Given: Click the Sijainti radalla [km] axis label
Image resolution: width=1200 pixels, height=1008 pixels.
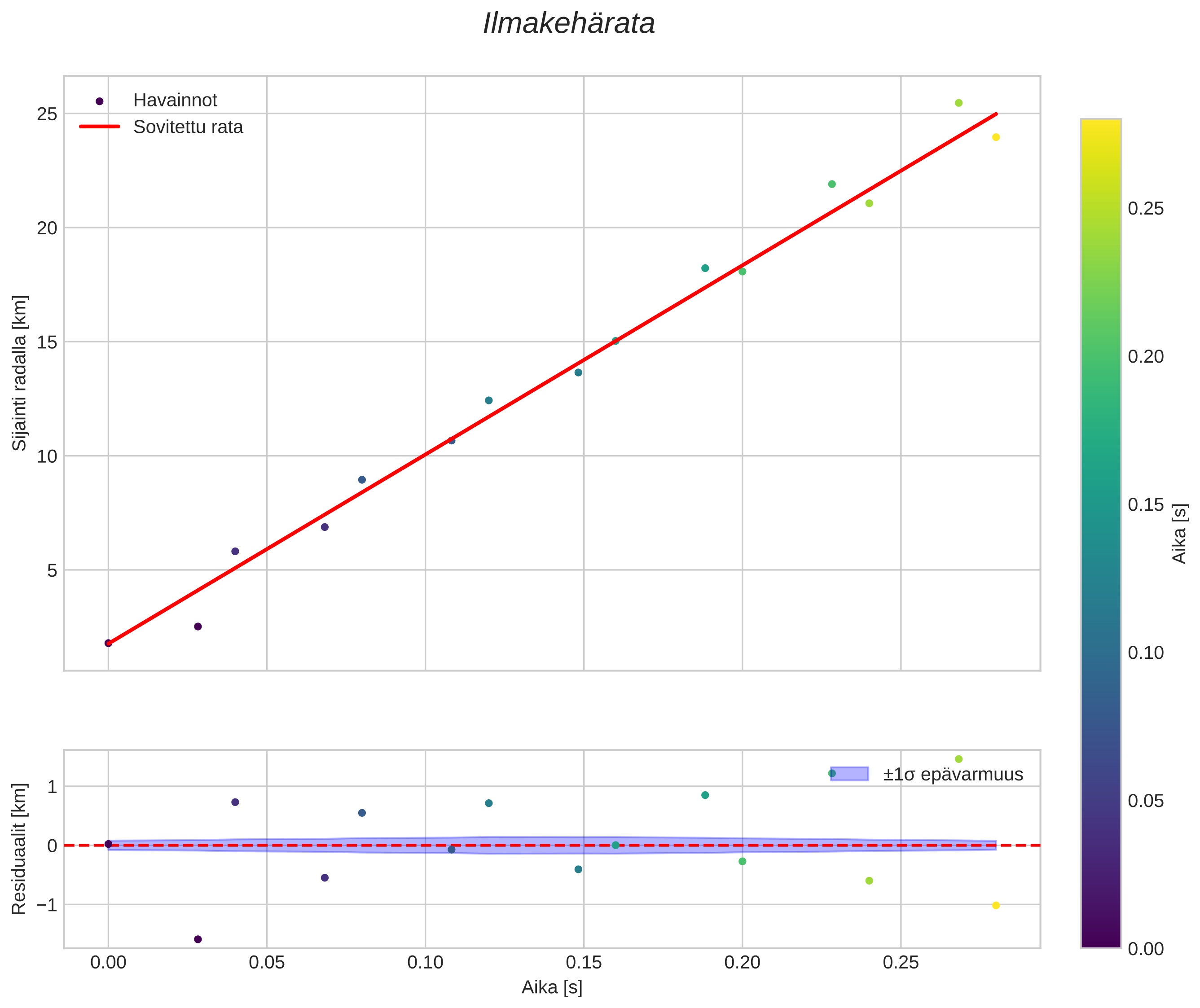Looking at the screenshot, I should coord(19,373).
